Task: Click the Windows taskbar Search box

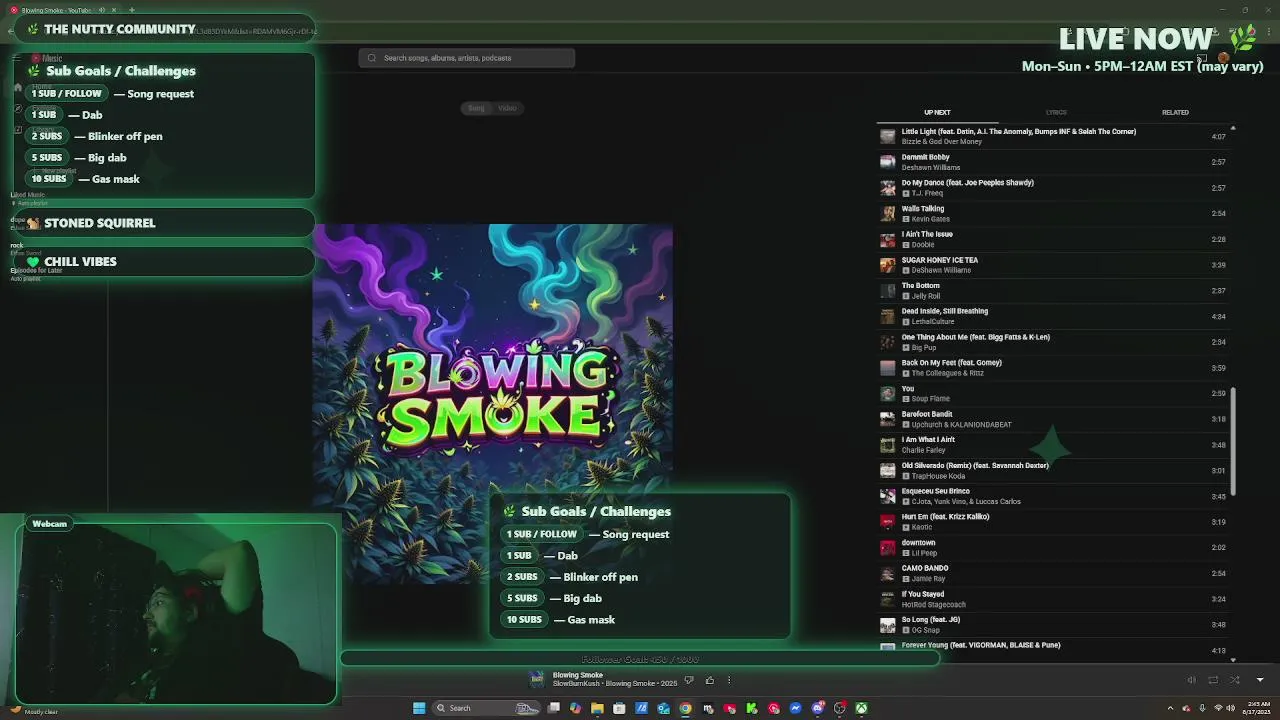Action: [486, 708]
